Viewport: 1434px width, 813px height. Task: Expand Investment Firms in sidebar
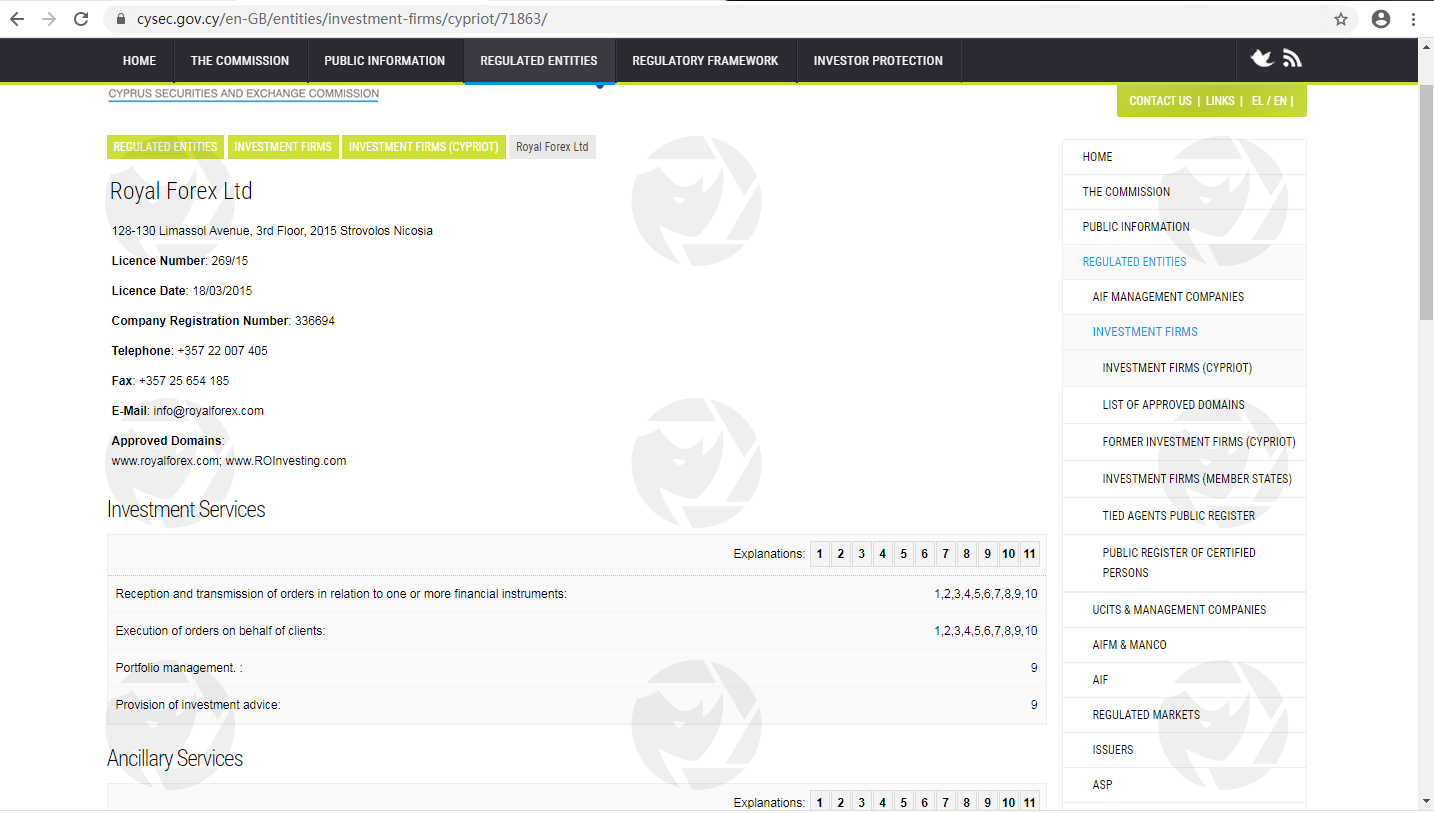[x=1144, y=332]
